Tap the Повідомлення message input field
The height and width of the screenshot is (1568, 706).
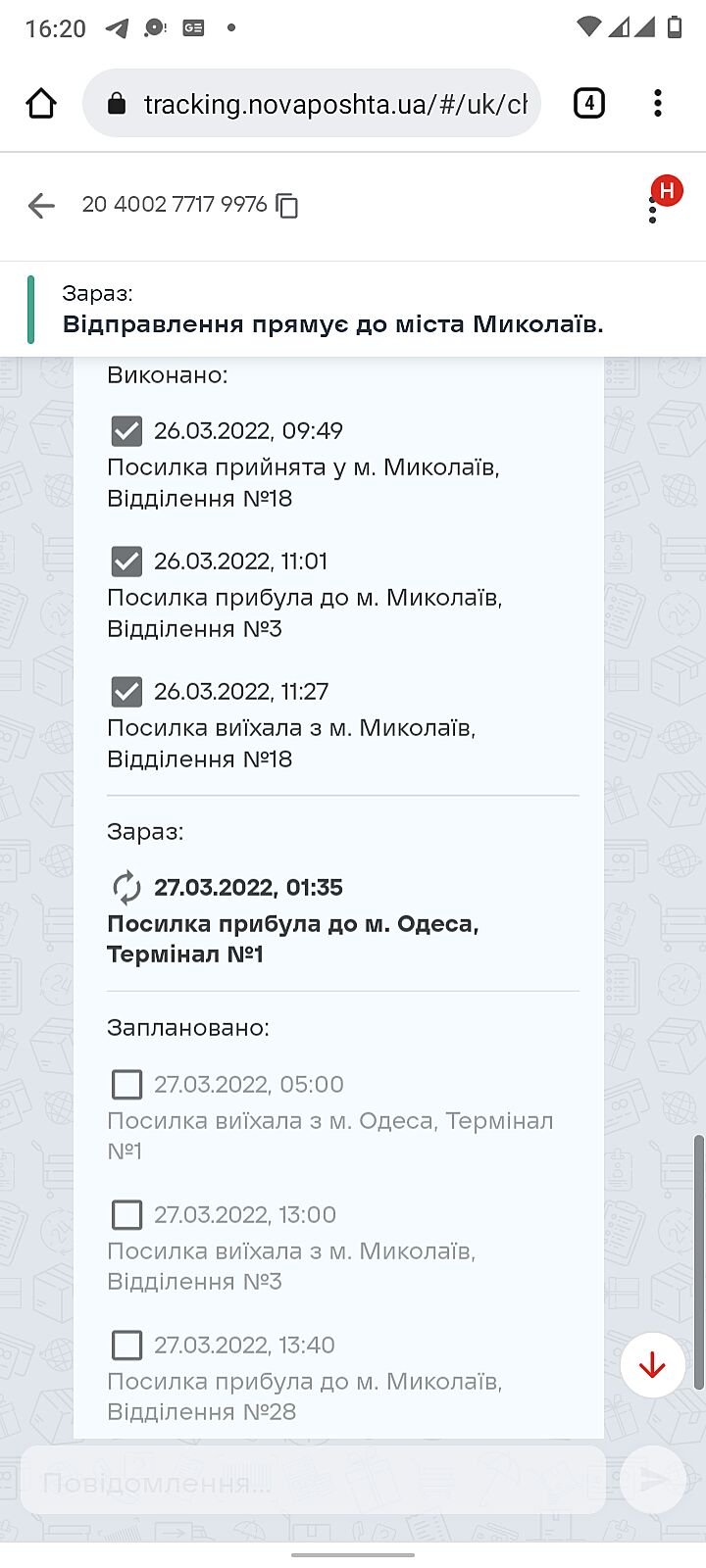tap(314, 1482)
